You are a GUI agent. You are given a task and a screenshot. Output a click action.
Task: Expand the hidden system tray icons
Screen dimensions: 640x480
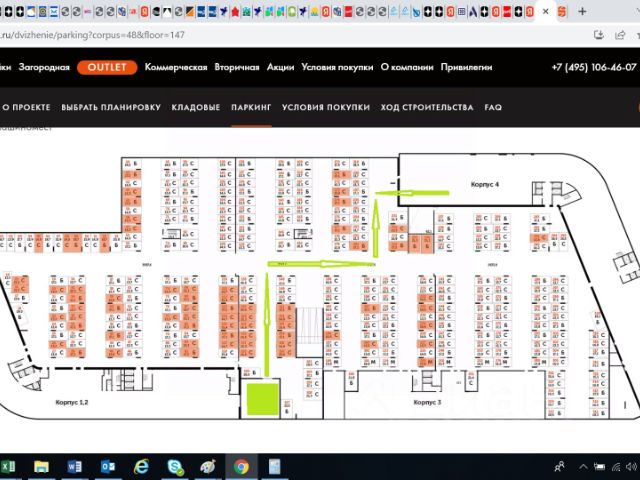click(x=583, y=467)
